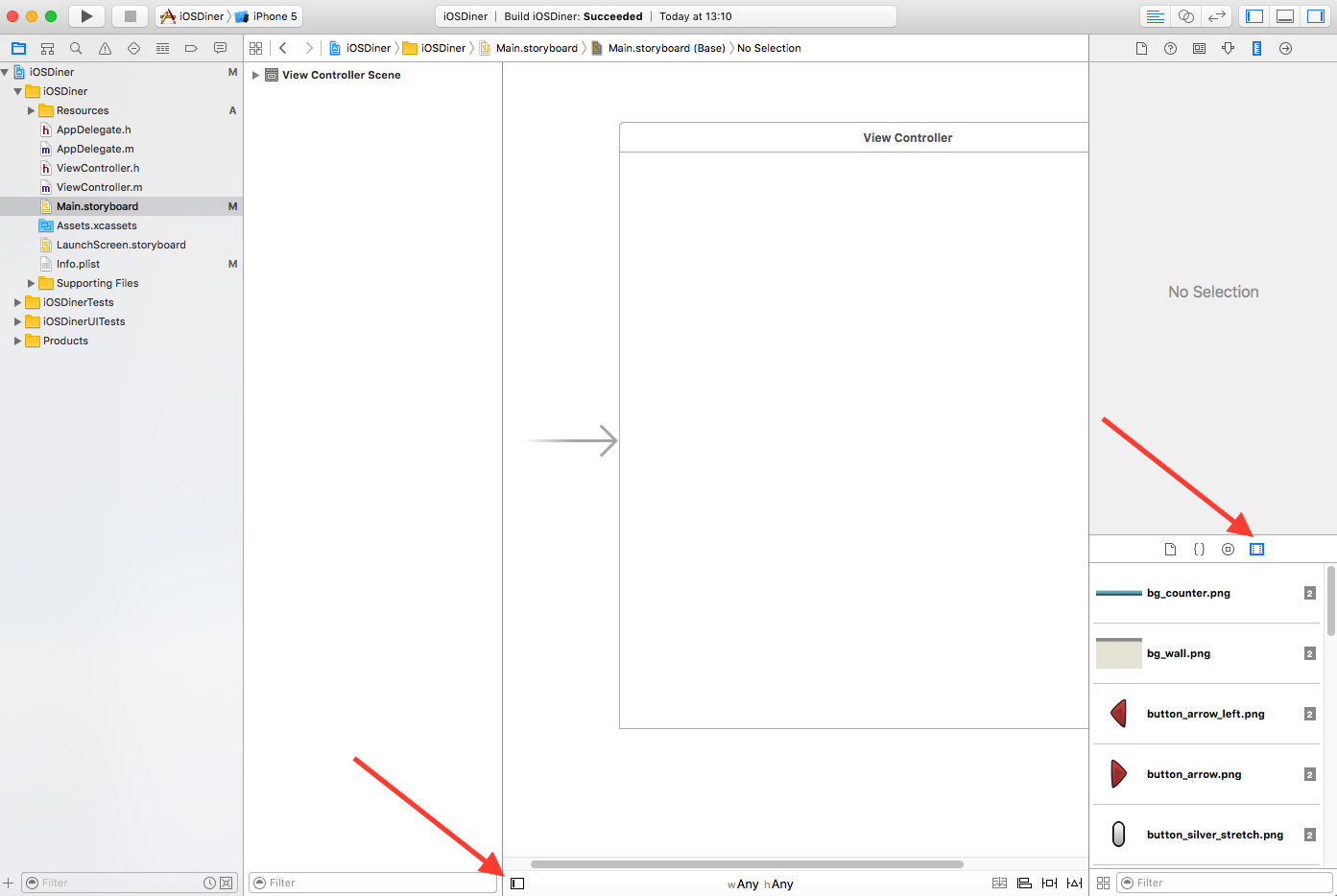Open the Test navigator
This screenshot has width=1337, height=896.
[133, 48]
